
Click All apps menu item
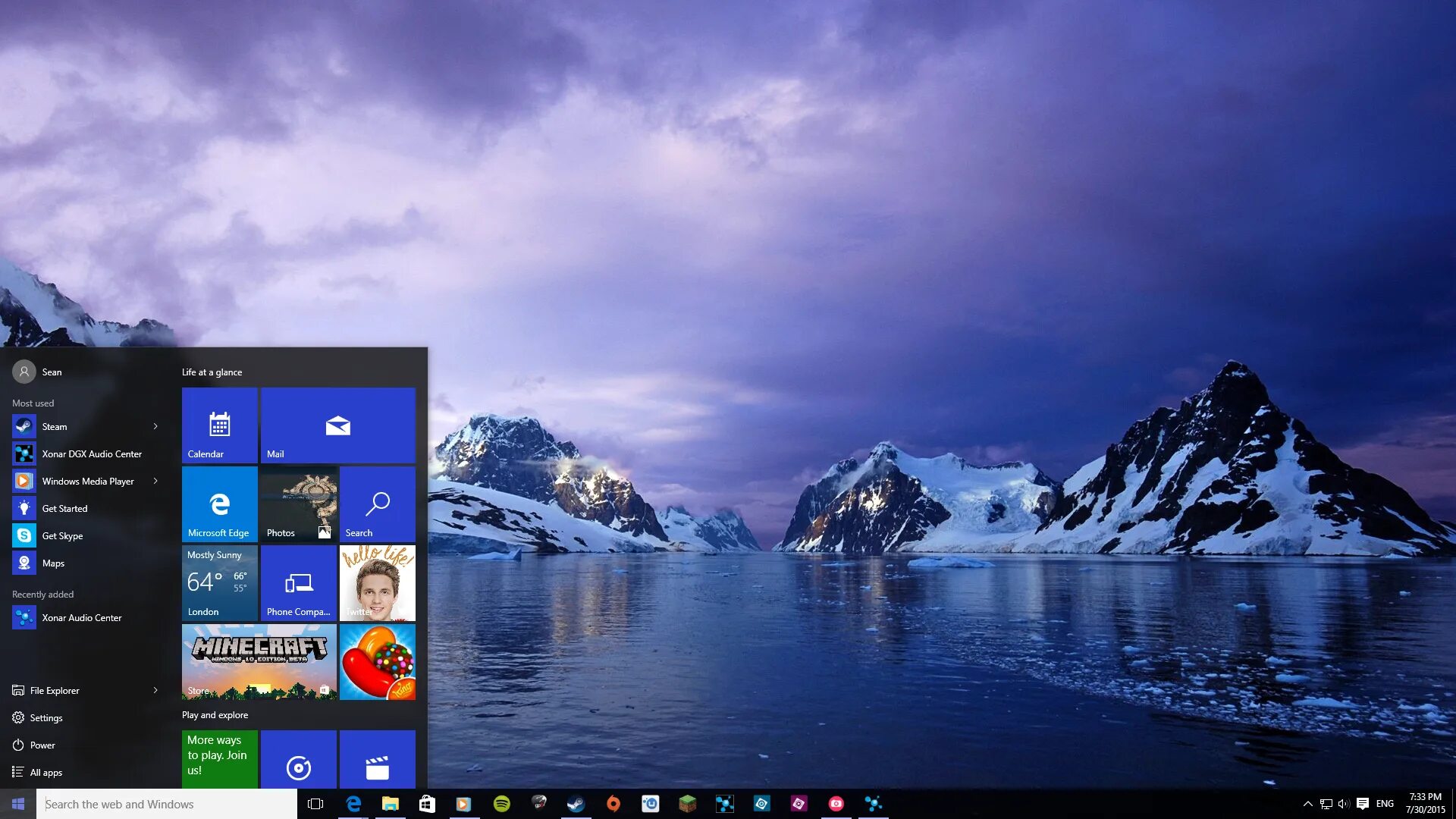coord(46,771)
